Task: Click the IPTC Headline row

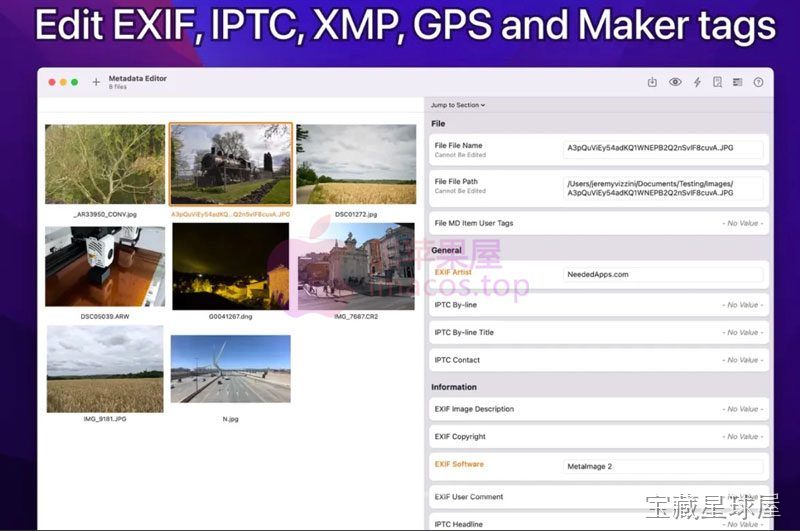Action: pos(599,523)
